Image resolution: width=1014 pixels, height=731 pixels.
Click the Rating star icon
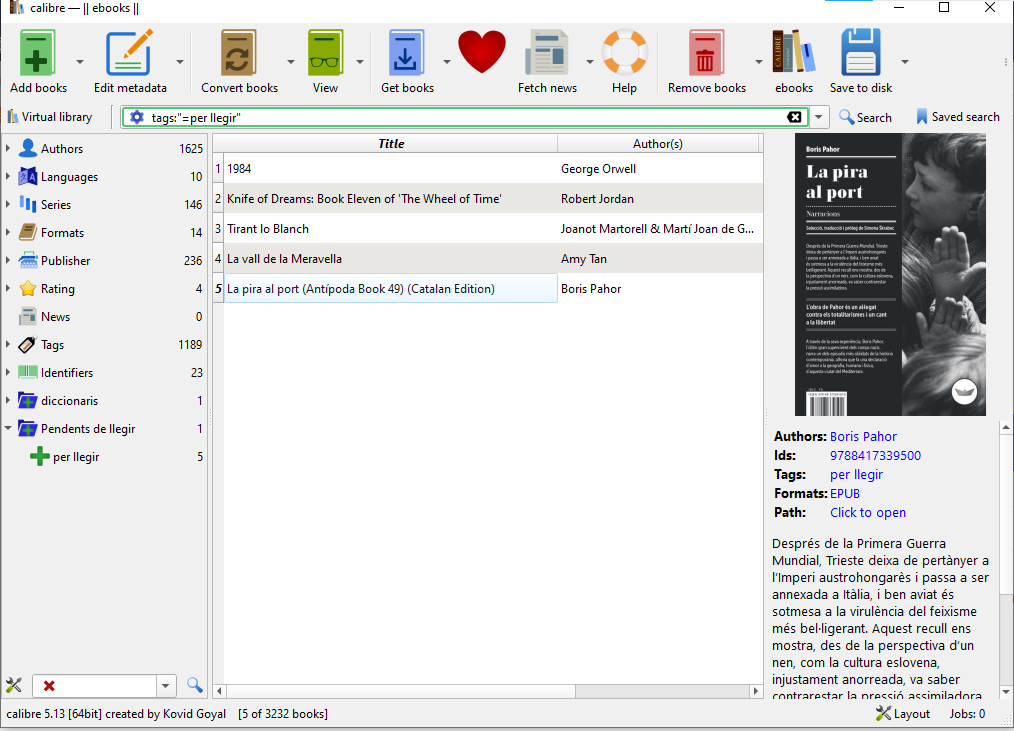28,289
